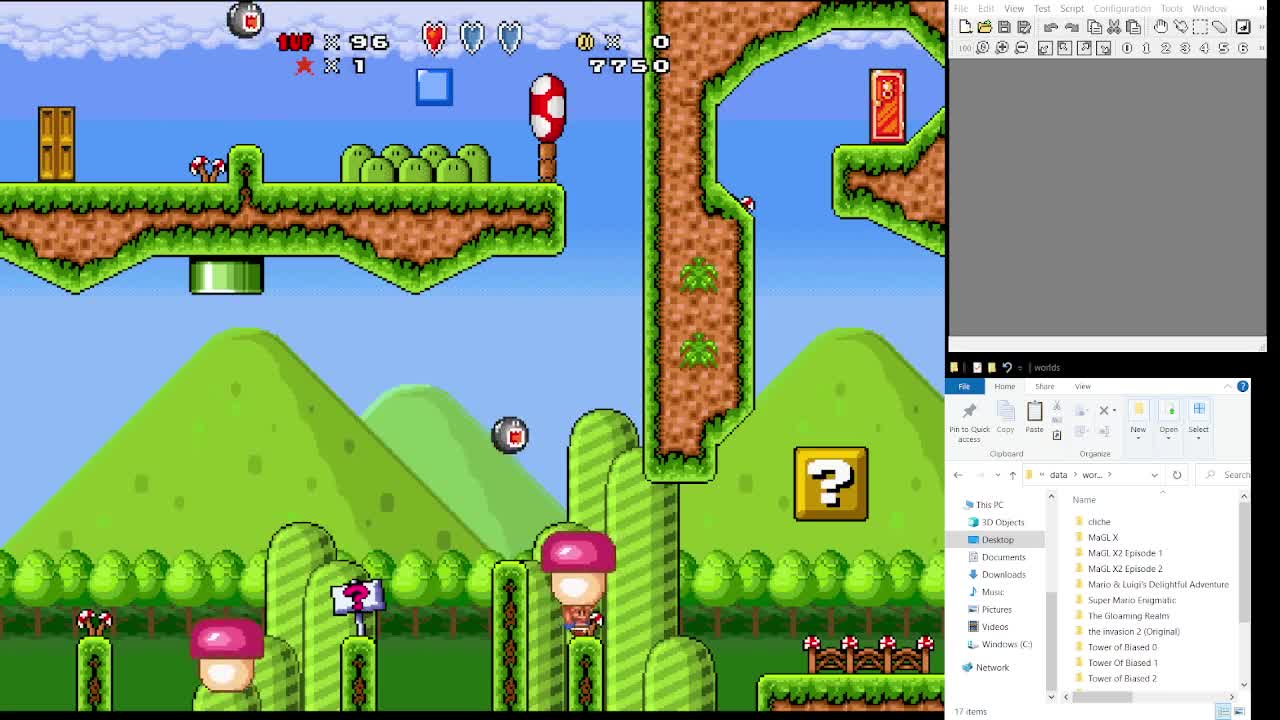Click the horizontal scrollbar in file list
1280x720 pixels.
[1101, 696]
